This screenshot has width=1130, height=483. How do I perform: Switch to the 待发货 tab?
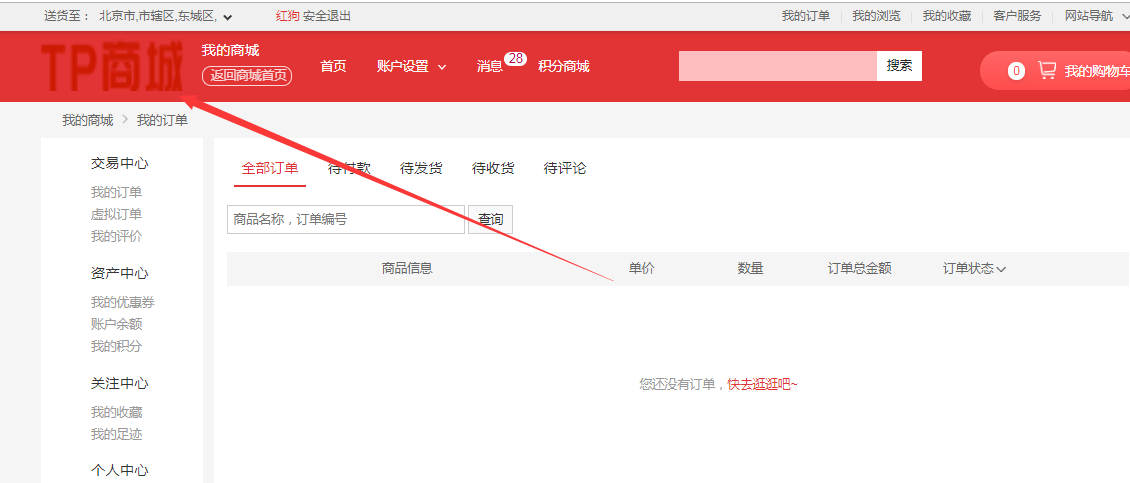(421, 168)
